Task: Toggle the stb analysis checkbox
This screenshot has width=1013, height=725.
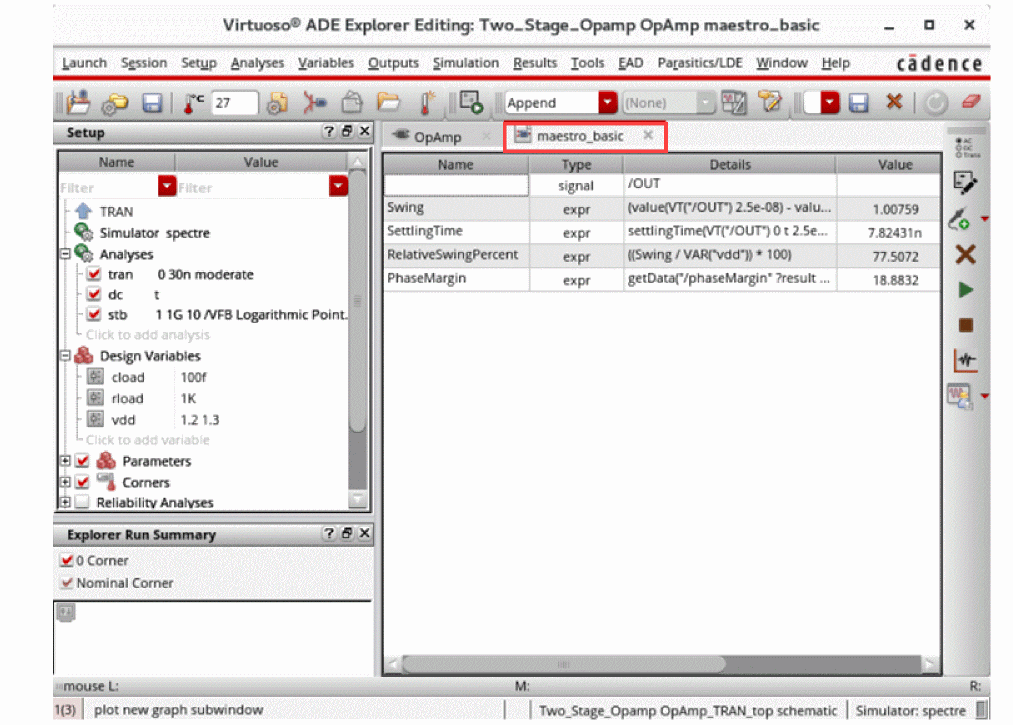Action: (94, 315)
